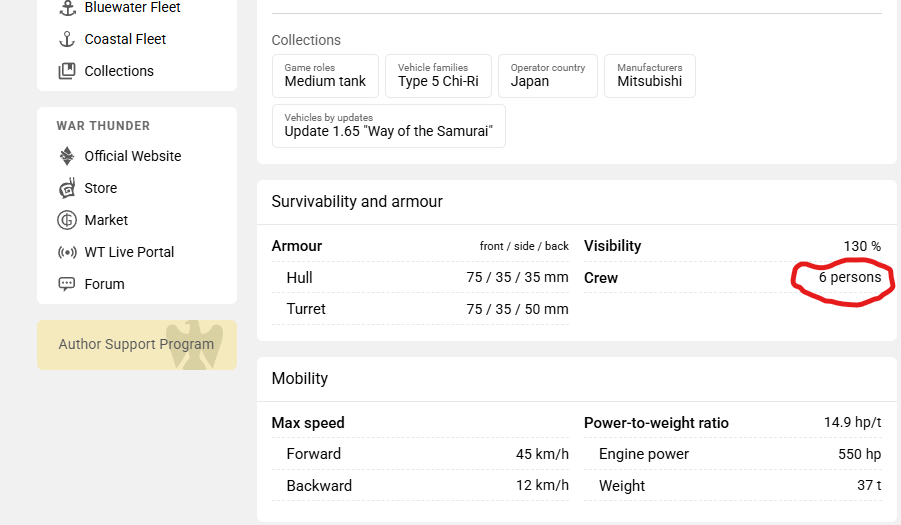The image size is (901, 525).
Task: Visit the WT Live Portal link
Action: pyautogui.click(x=129, y=252)
